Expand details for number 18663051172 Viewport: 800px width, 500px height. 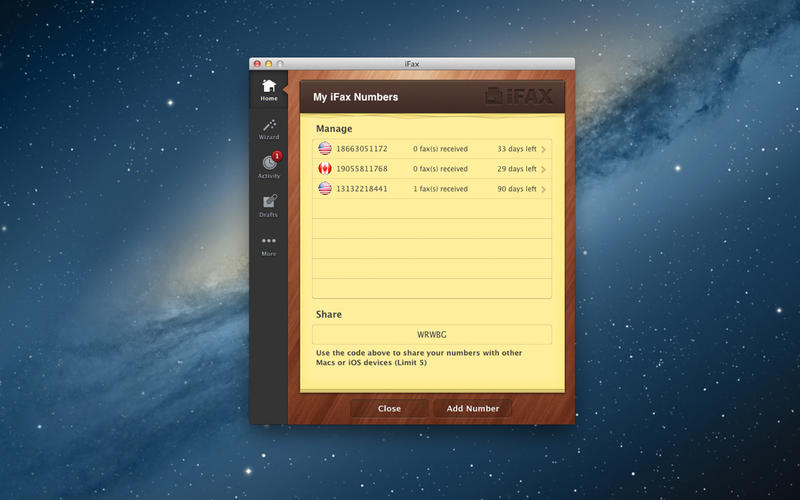(x=543, y=149)
